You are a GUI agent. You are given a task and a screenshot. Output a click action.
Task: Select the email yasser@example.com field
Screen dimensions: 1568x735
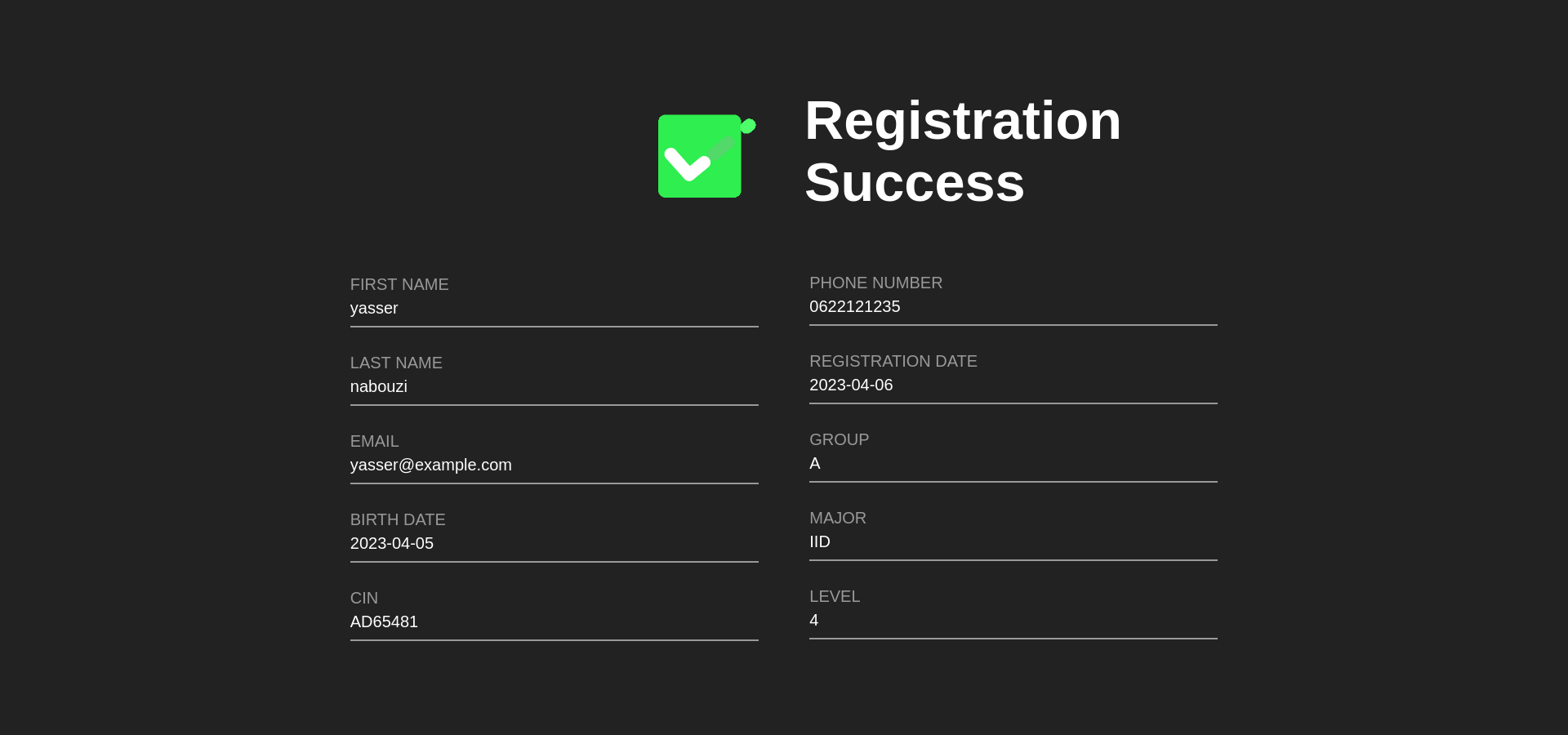pos(430,465)
